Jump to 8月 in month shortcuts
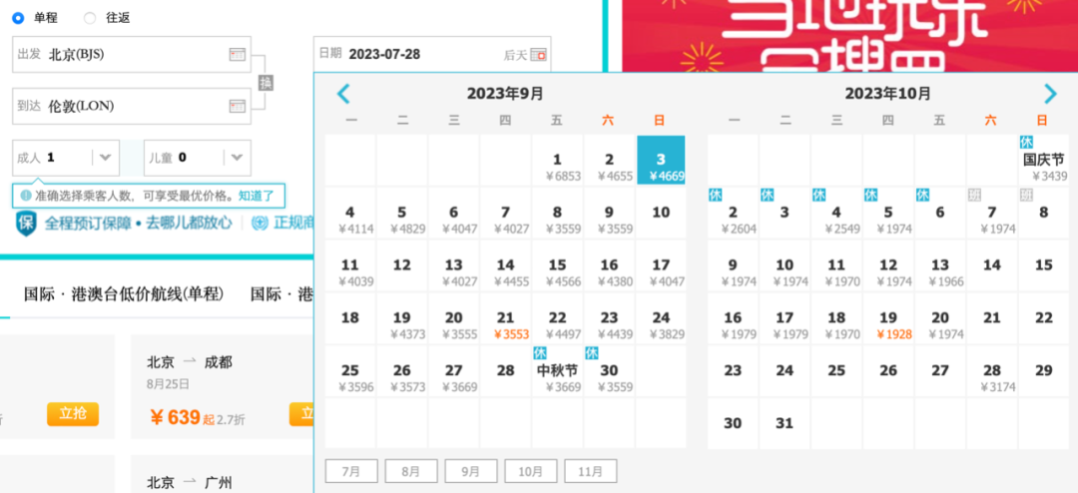Screen dimensions: 1078x493 pyautogui.click(x=410, y=472)
